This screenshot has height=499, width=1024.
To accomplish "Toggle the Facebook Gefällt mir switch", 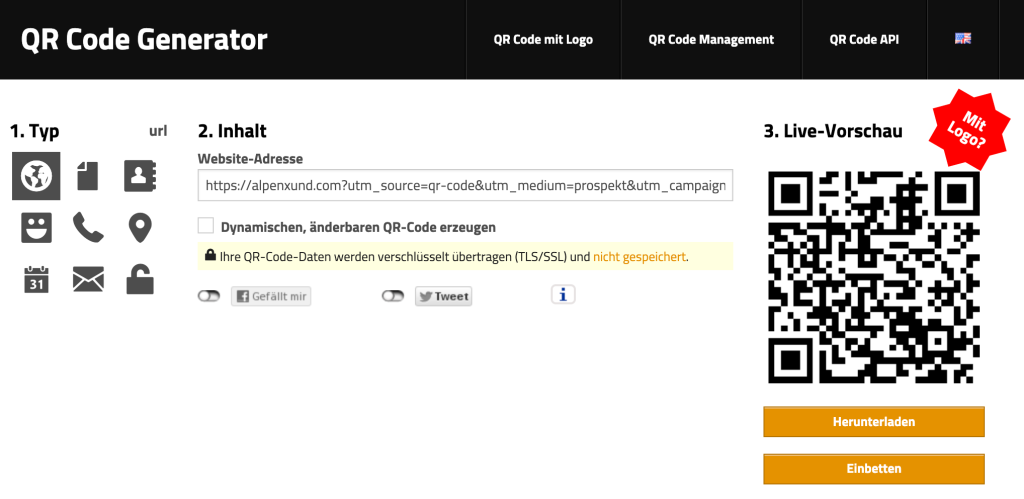I will [x=209, y=296].
